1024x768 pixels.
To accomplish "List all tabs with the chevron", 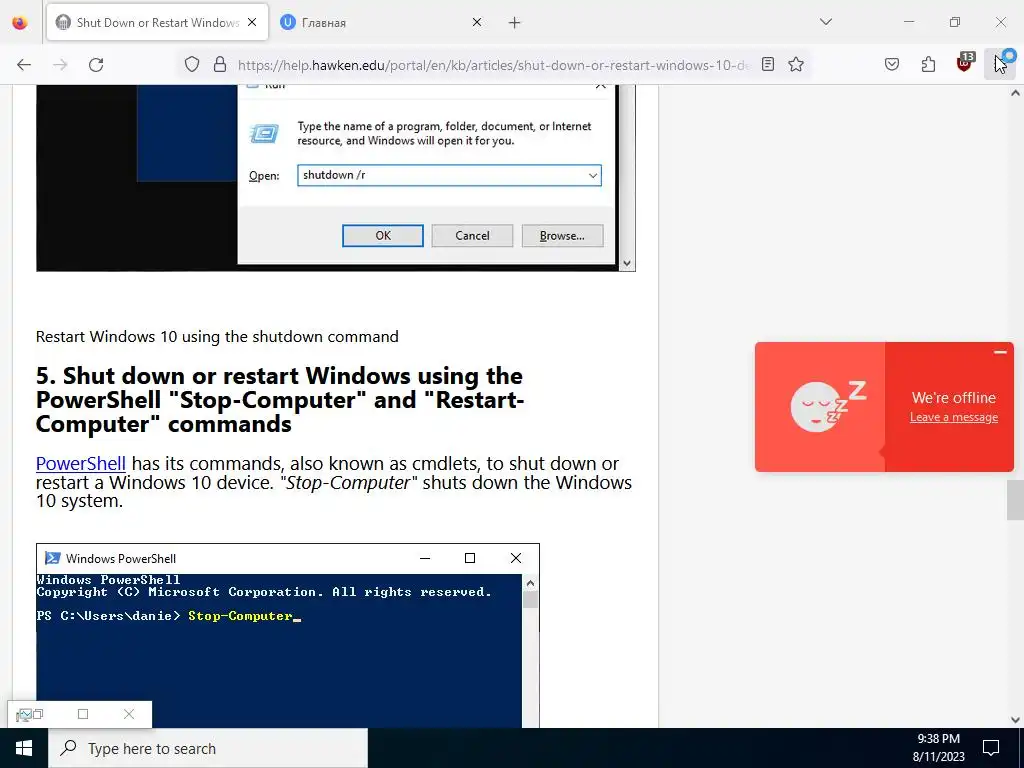I will click(826, 22).
